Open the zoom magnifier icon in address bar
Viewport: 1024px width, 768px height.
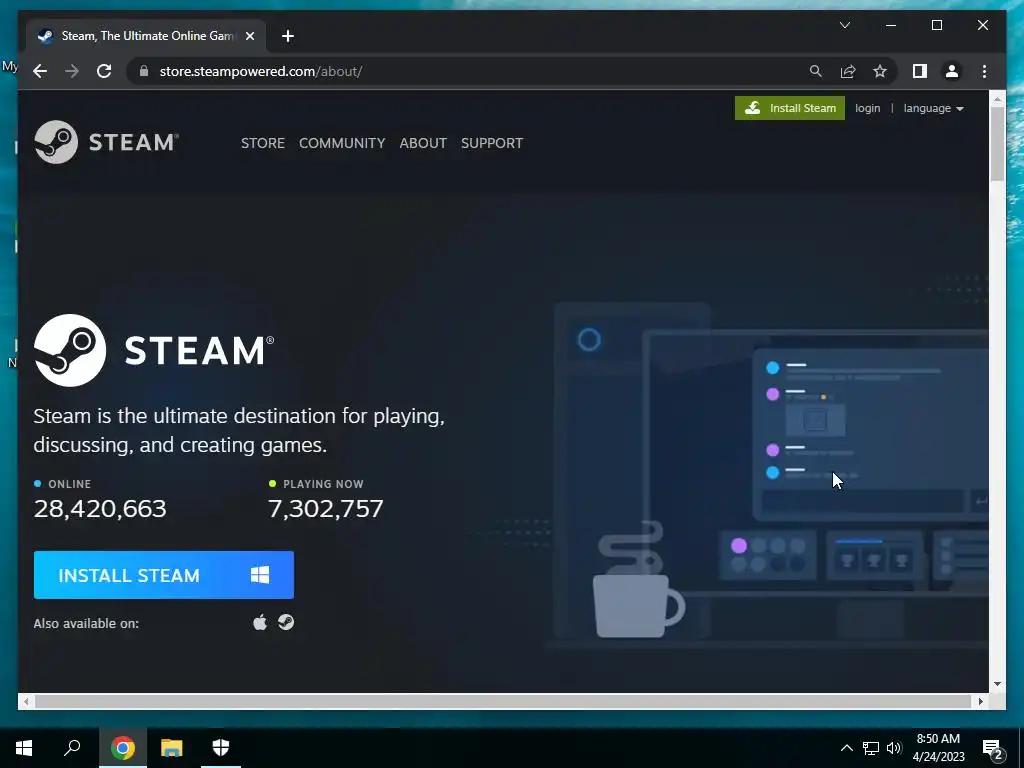816,71
